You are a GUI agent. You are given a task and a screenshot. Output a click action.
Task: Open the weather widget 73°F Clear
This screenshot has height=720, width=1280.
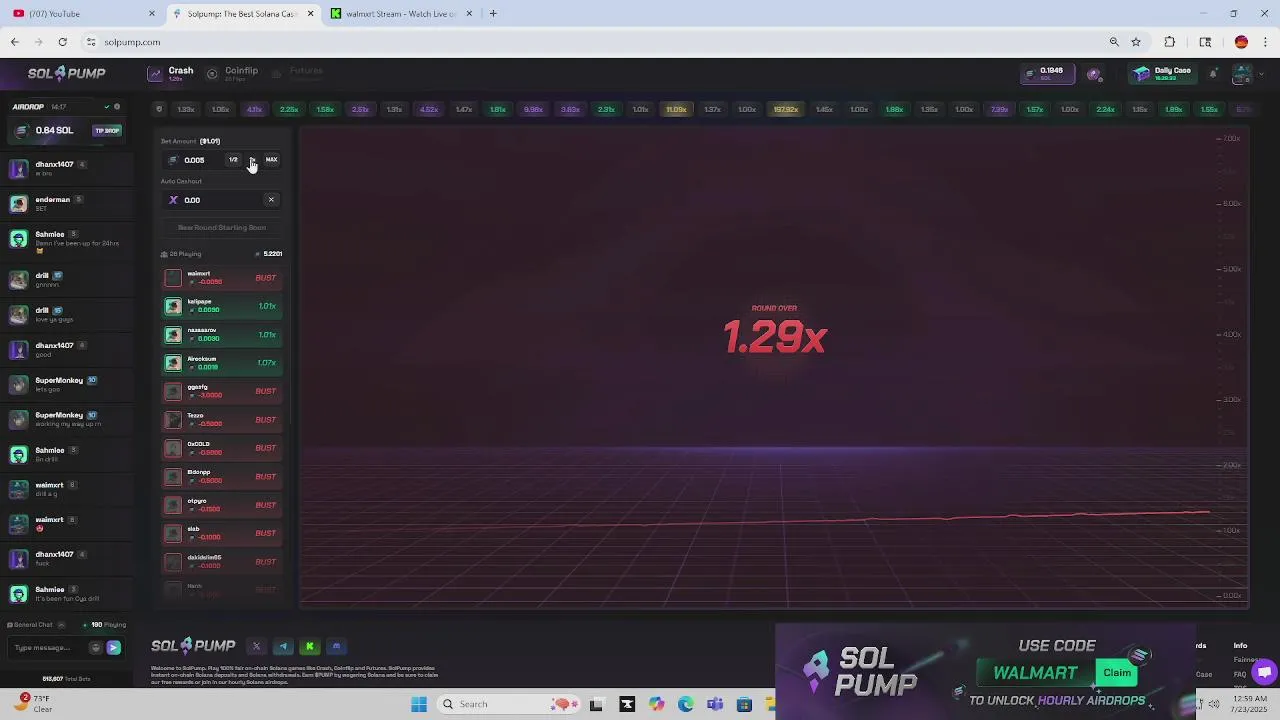point(33,704)
